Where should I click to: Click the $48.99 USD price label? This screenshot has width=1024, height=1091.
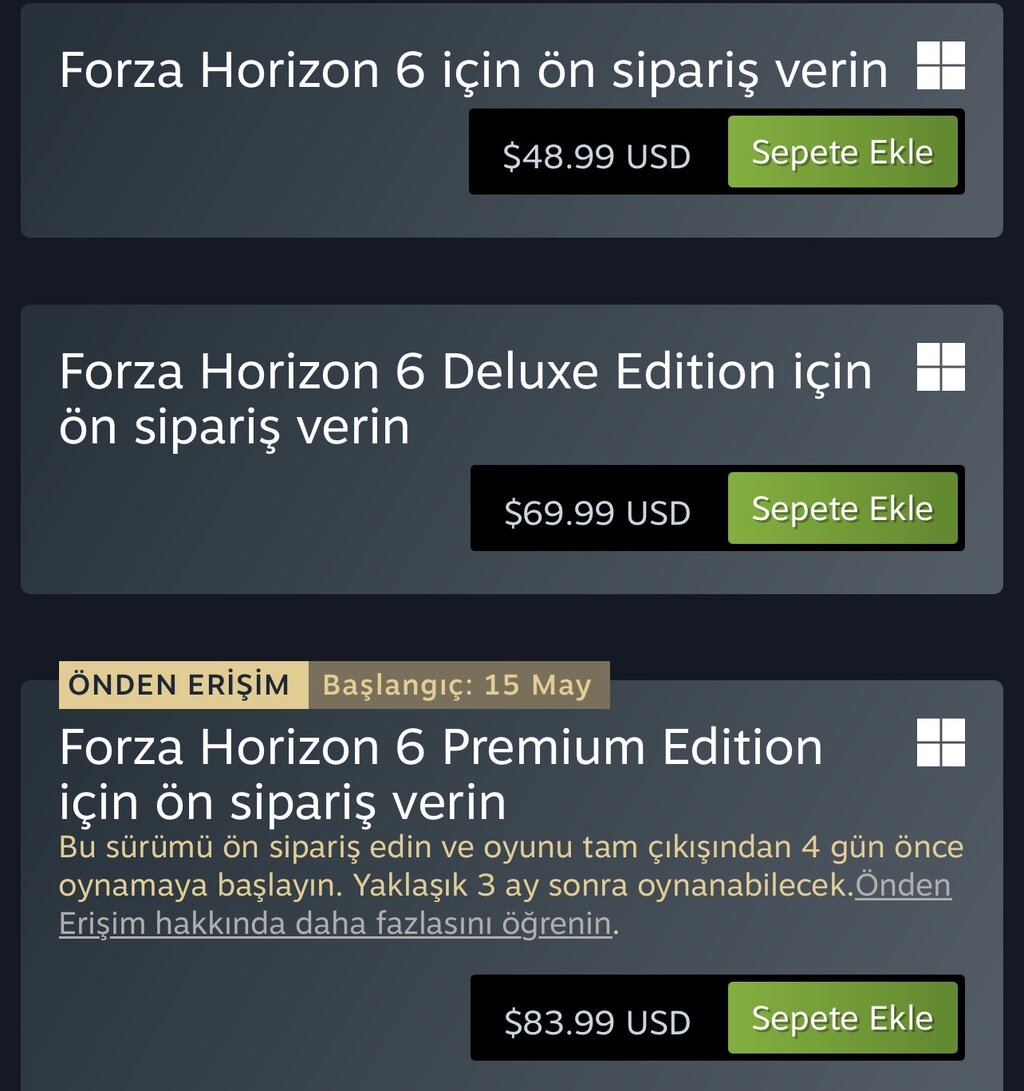597,156
